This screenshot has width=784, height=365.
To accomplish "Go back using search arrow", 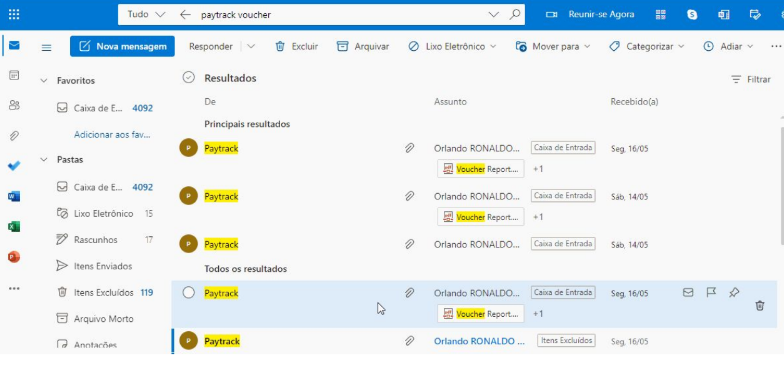I will coord(186,14).
